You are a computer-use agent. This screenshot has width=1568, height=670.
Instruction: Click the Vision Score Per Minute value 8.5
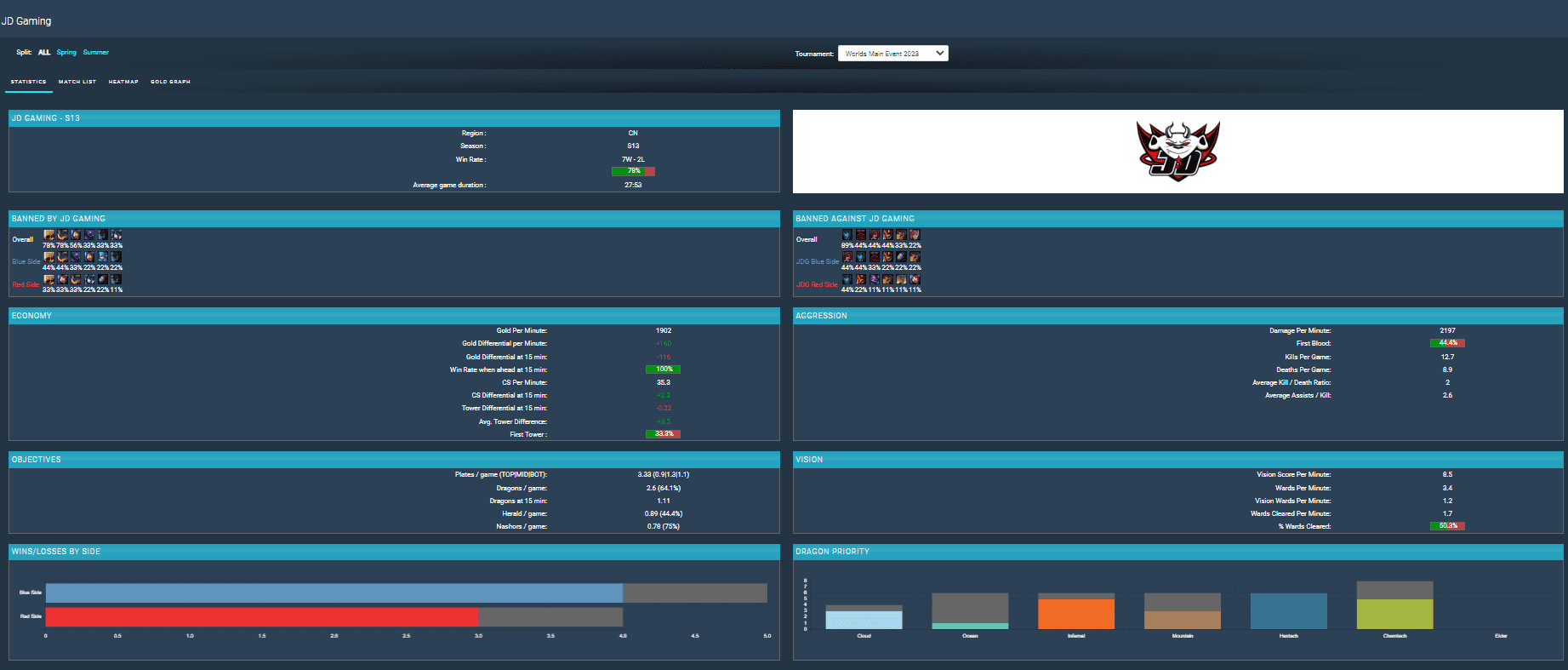[x=1447, y=474]
